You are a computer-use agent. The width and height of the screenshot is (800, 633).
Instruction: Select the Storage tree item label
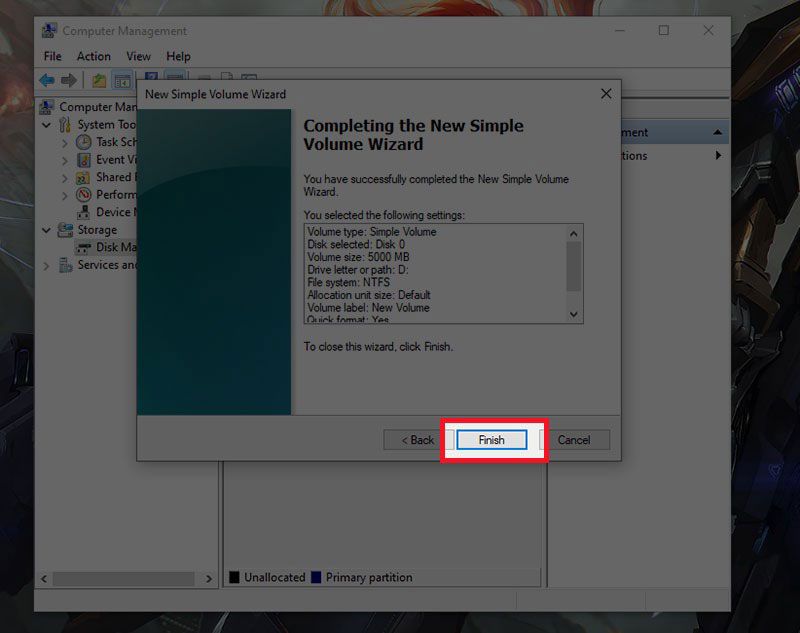click(97, 230)
